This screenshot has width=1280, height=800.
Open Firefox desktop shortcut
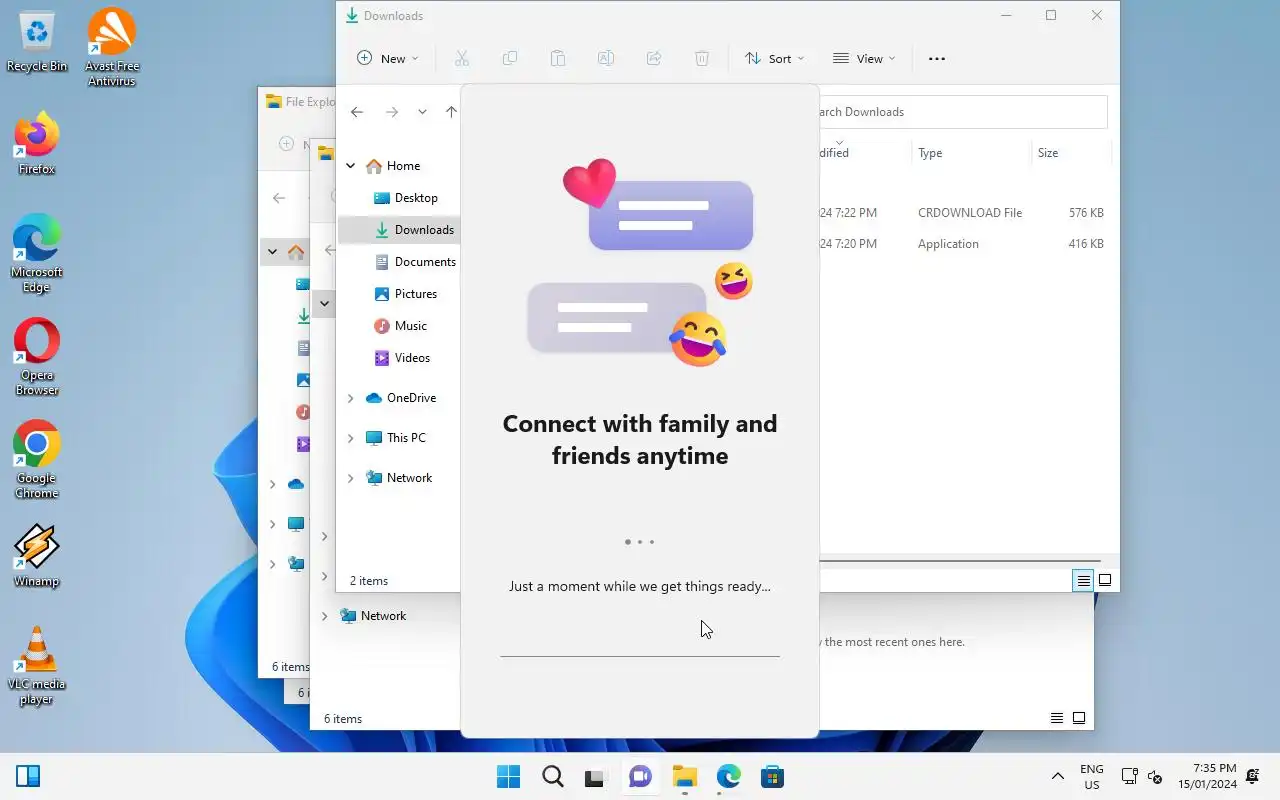click(x=37, y=145)
